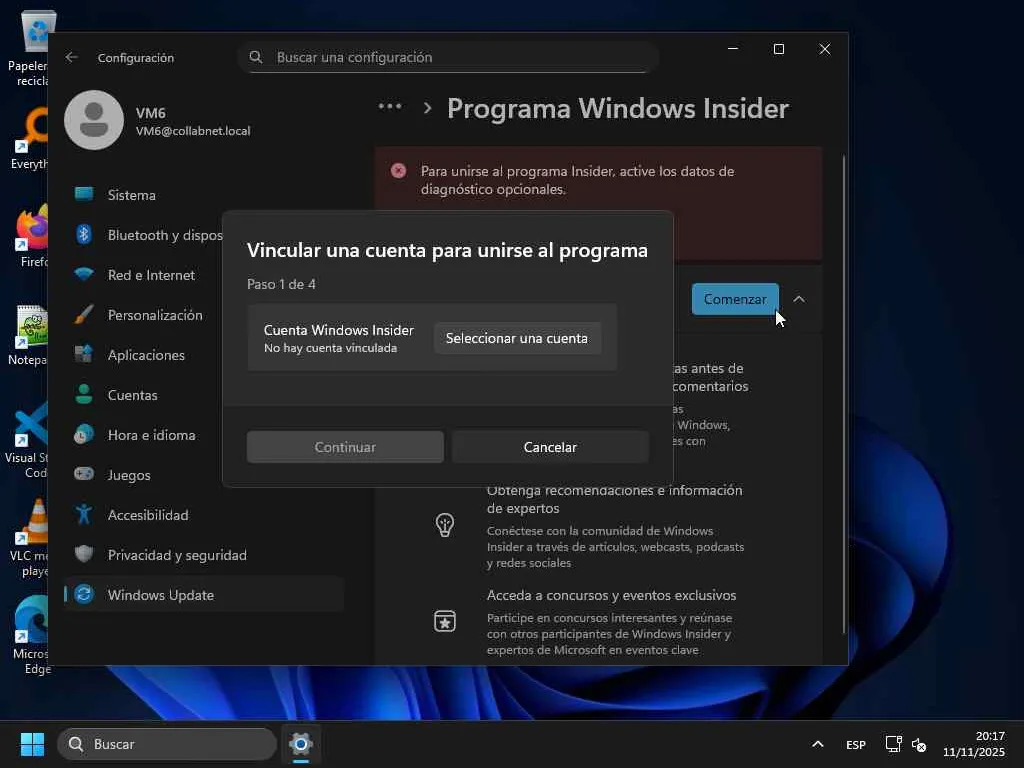Click the Programa Windows Insider title
Screen dimensions: 1024x768
click(x=618, y=108)
